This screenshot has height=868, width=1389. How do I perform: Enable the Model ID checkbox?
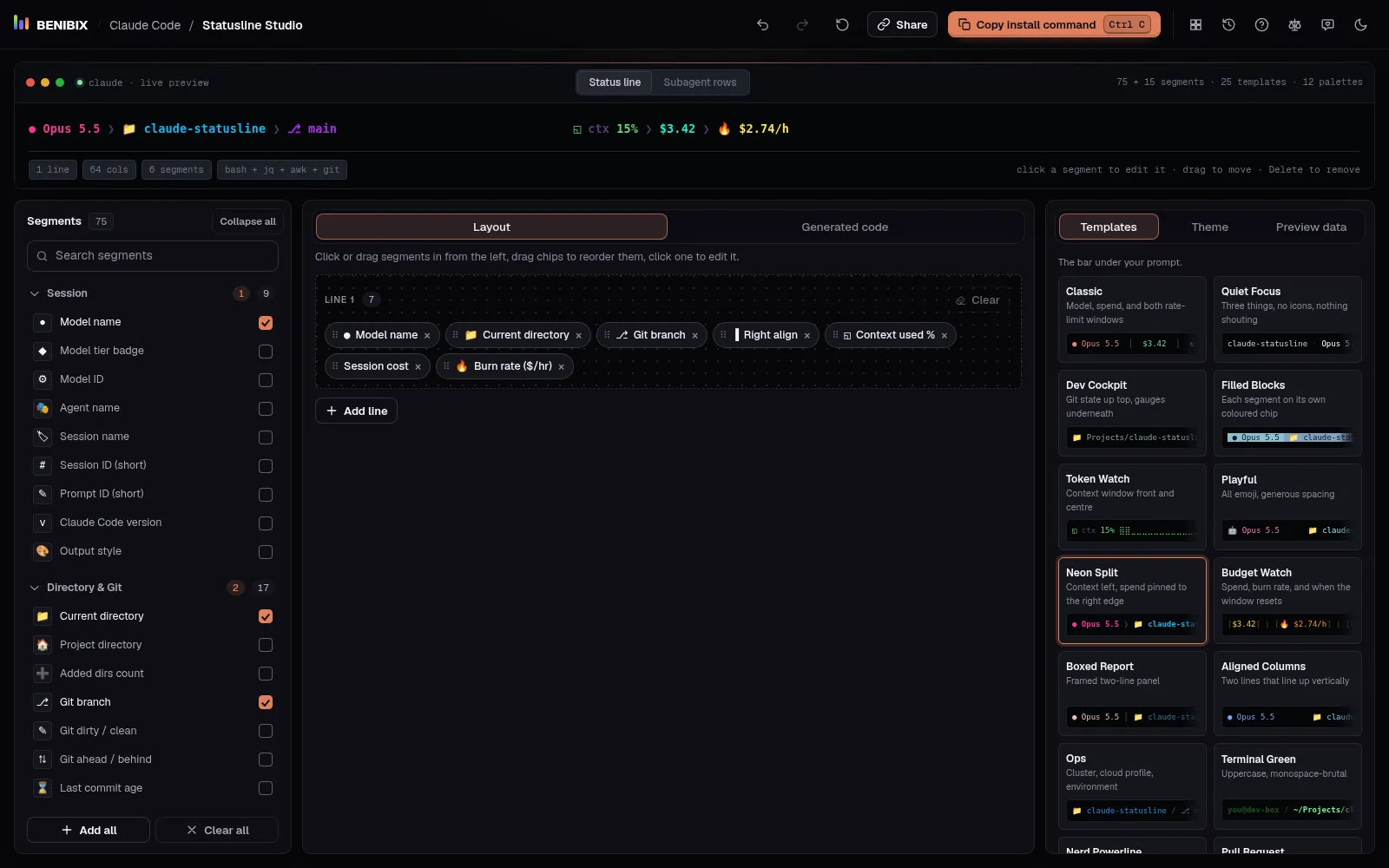[266, 380]
